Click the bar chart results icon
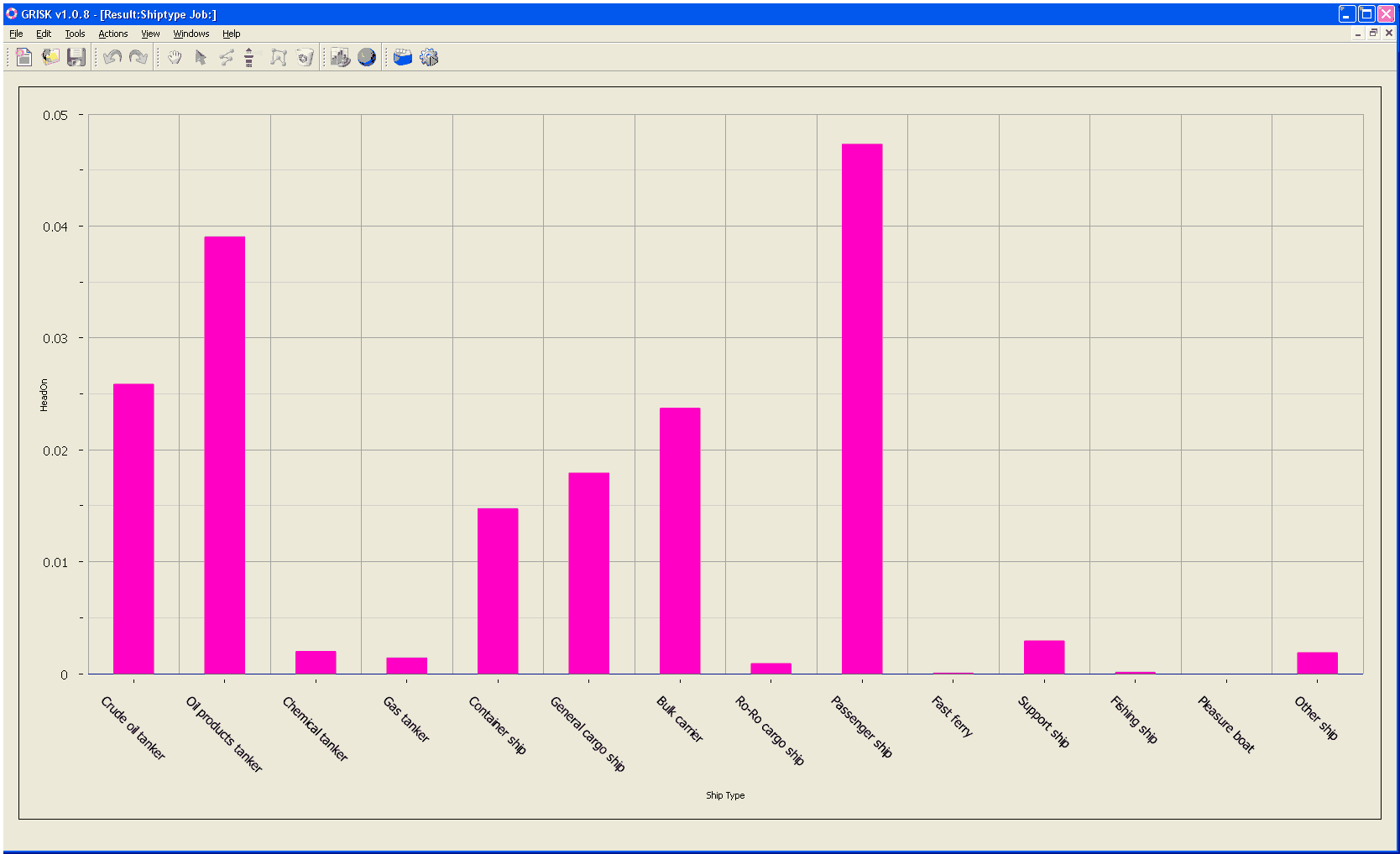The width and height of the screenshot is (1400, 854). [x=340, y=57]
